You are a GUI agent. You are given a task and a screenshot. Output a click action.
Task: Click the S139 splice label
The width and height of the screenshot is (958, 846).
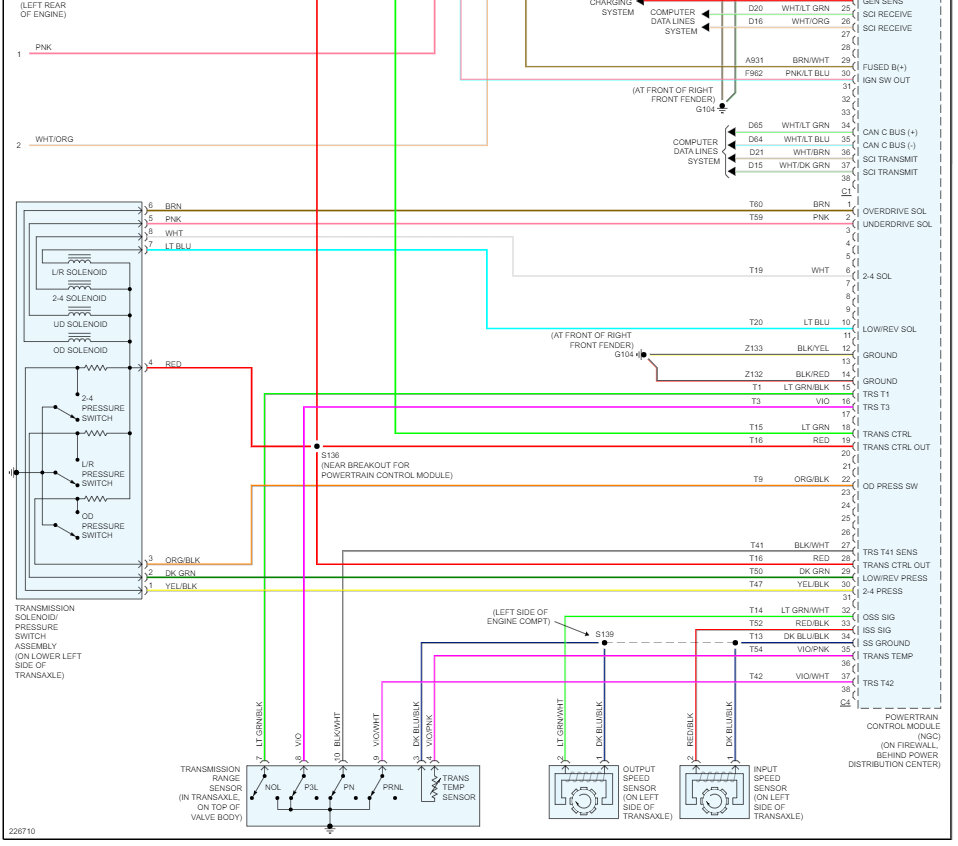pos(604,634)
